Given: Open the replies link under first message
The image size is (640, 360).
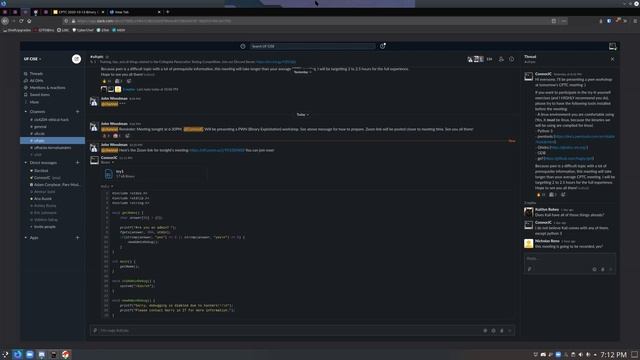Looking at the screenshot, I should [129, 89].
